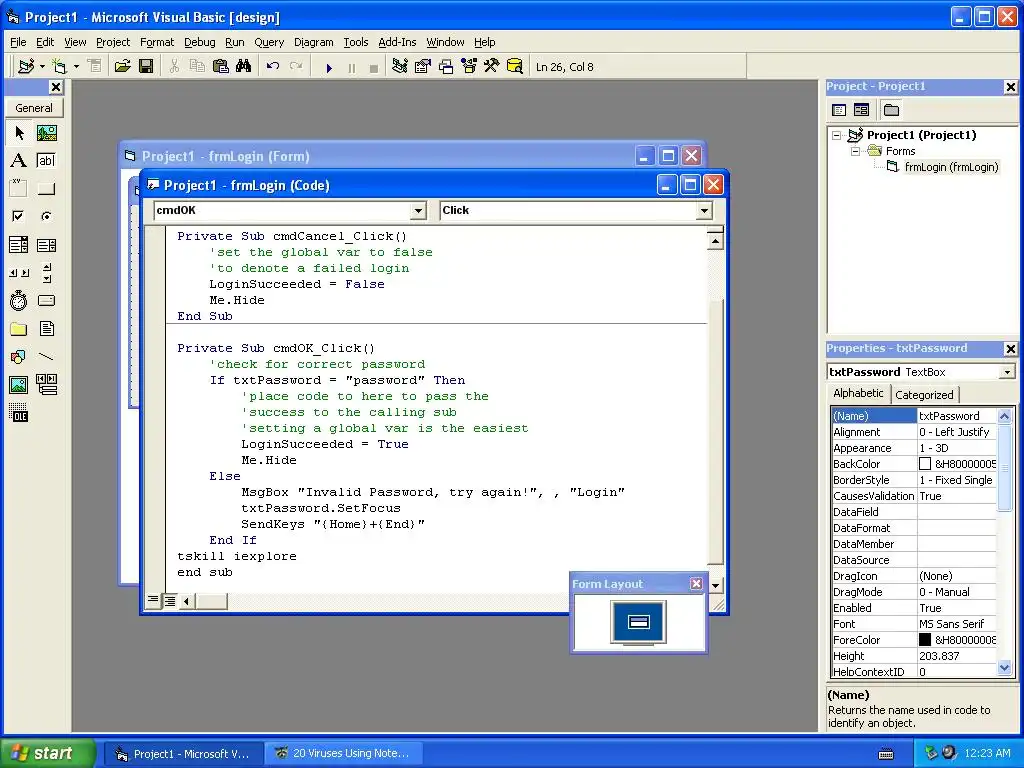The height and width of the screenshot is (768, 1024).
Task: Open the Properties Window toolbar icon
Action: click(x=423, y=67)
